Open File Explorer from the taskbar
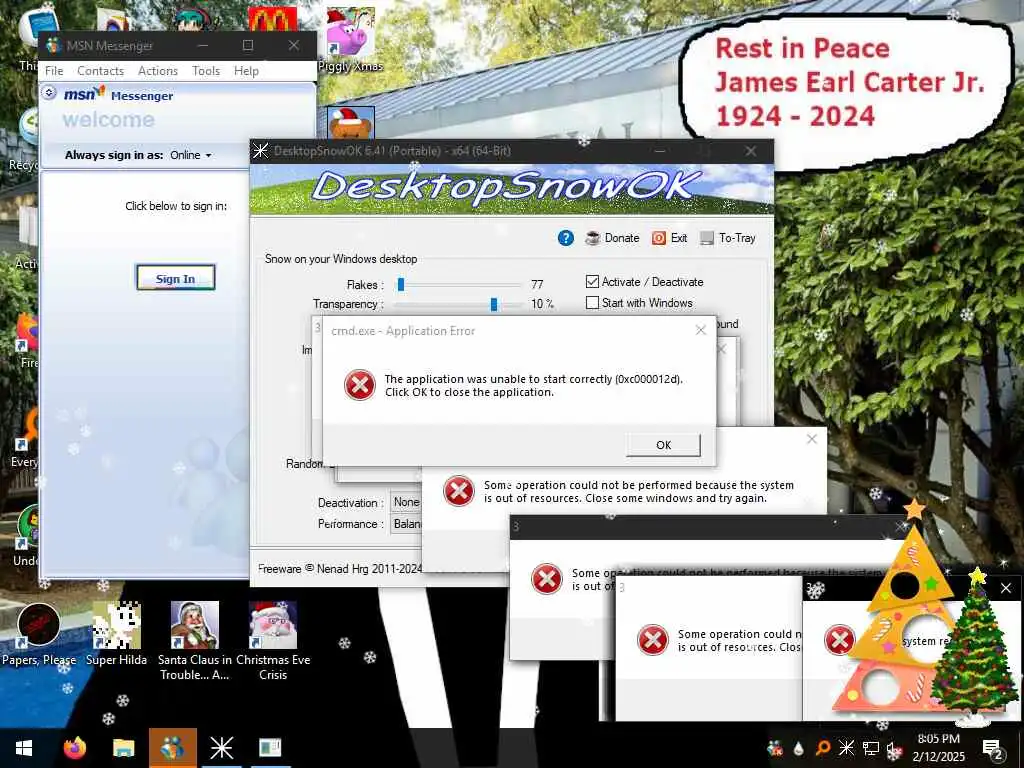The height and width of the screenshot is (768, 1024). 123,748
